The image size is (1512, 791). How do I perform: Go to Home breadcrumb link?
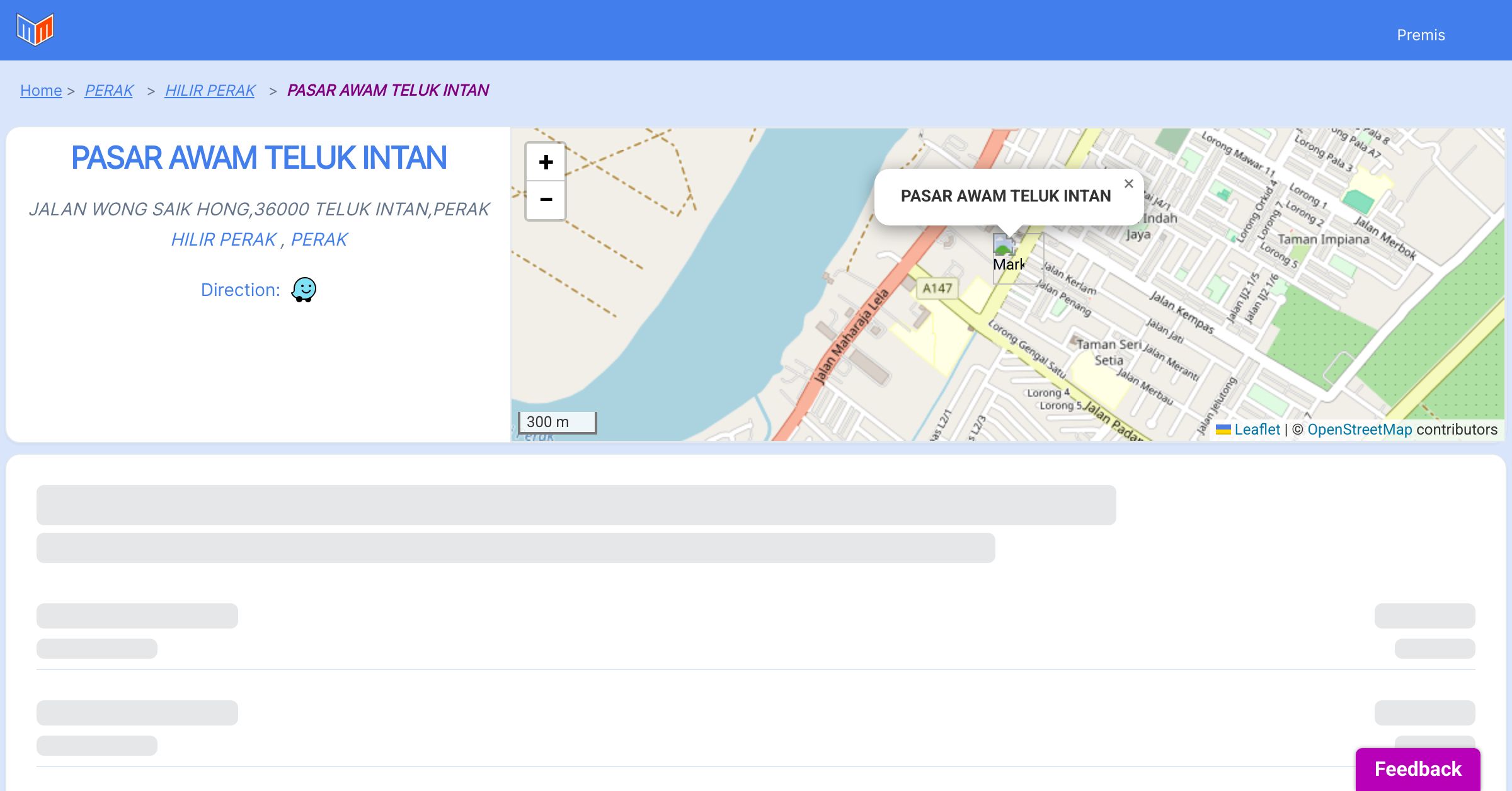pyautogui.click(x=41, y=91)
